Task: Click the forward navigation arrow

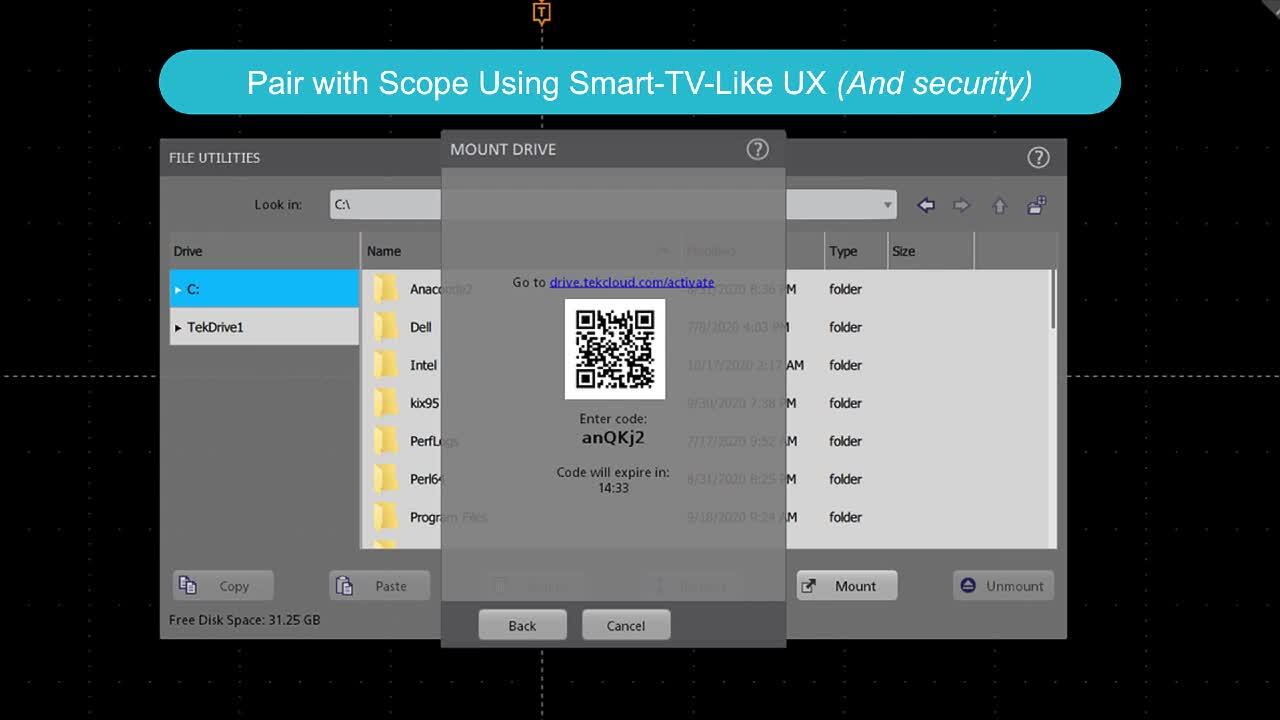Action: point(962,204)
